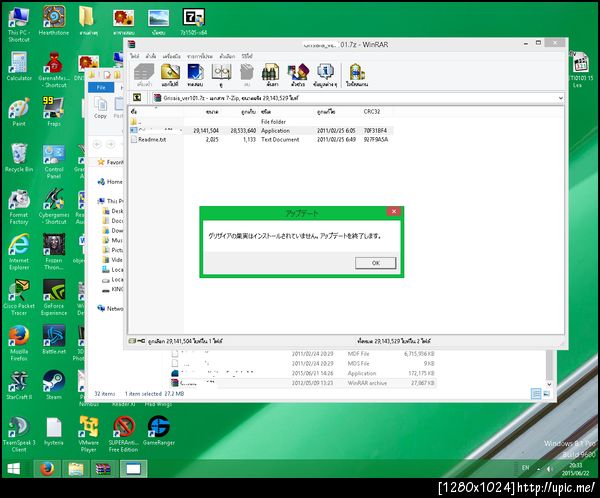The image size is (600, 498).
Task: Select Favorites in Explorer navigation pane
Action: point(110,162)
